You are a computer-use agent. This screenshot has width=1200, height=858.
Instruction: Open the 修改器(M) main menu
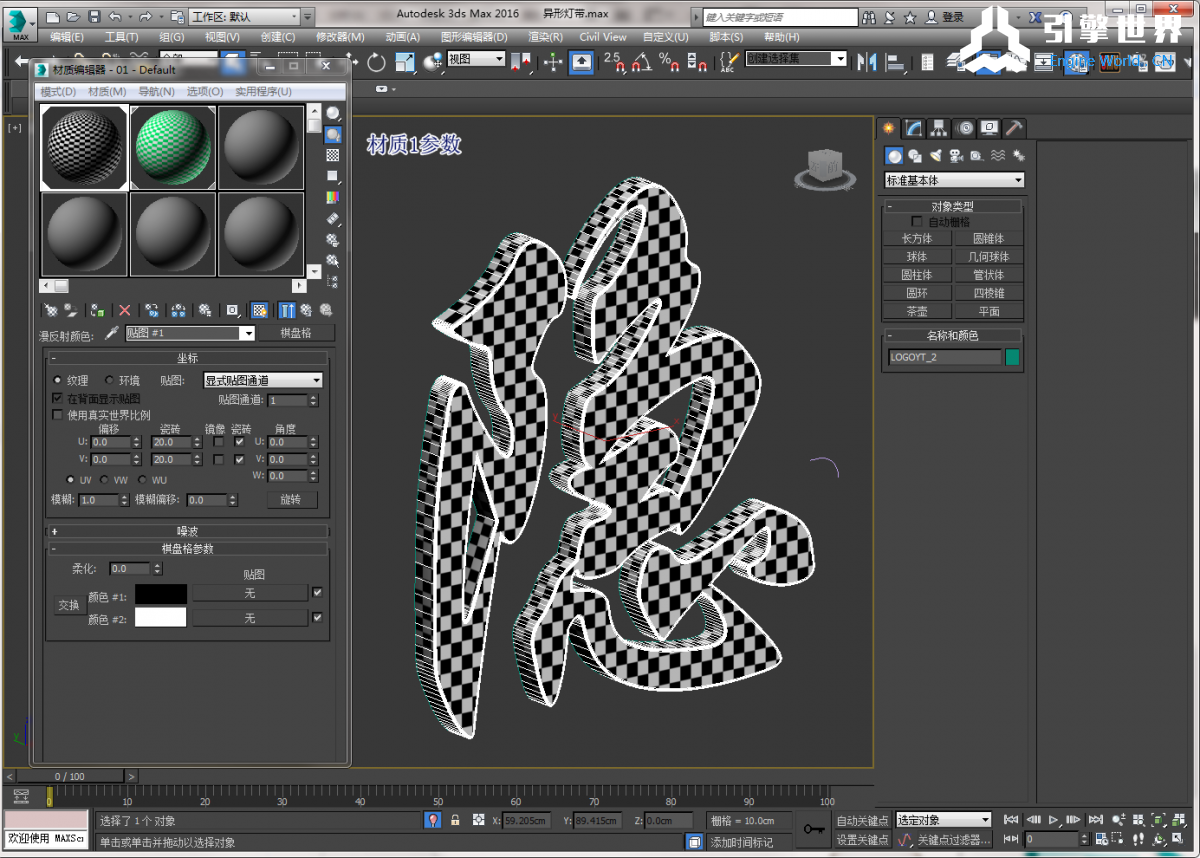click(x=340, y=37)
